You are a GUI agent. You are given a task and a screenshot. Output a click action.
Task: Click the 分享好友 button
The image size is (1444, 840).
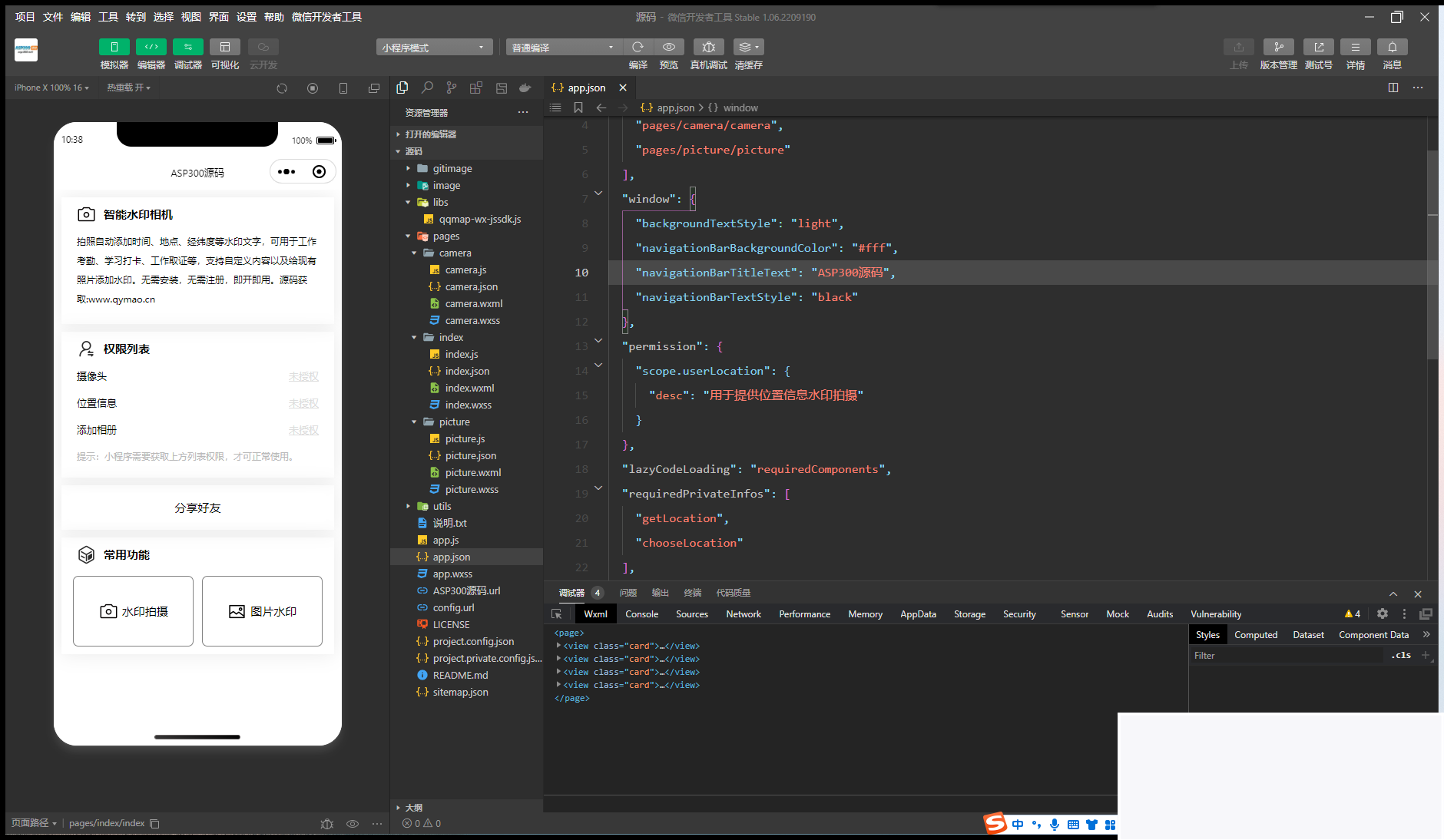pos(197,508)
